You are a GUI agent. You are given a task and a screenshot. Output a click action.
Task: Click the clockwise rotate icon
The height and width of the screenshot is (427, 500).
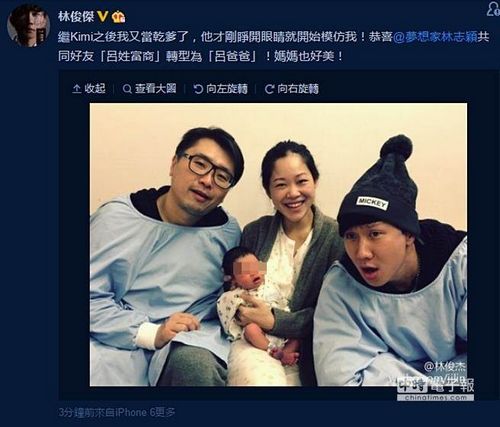269,89
